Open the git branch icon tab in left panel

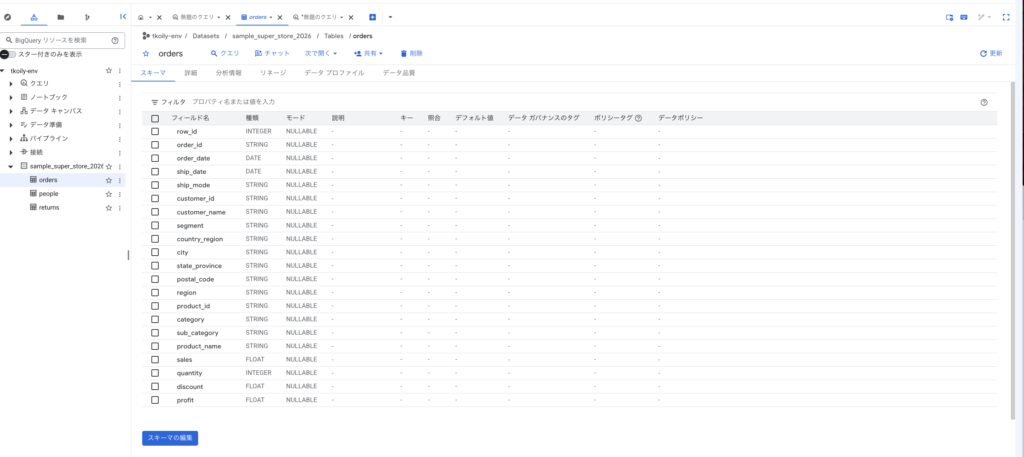point(87,16)
